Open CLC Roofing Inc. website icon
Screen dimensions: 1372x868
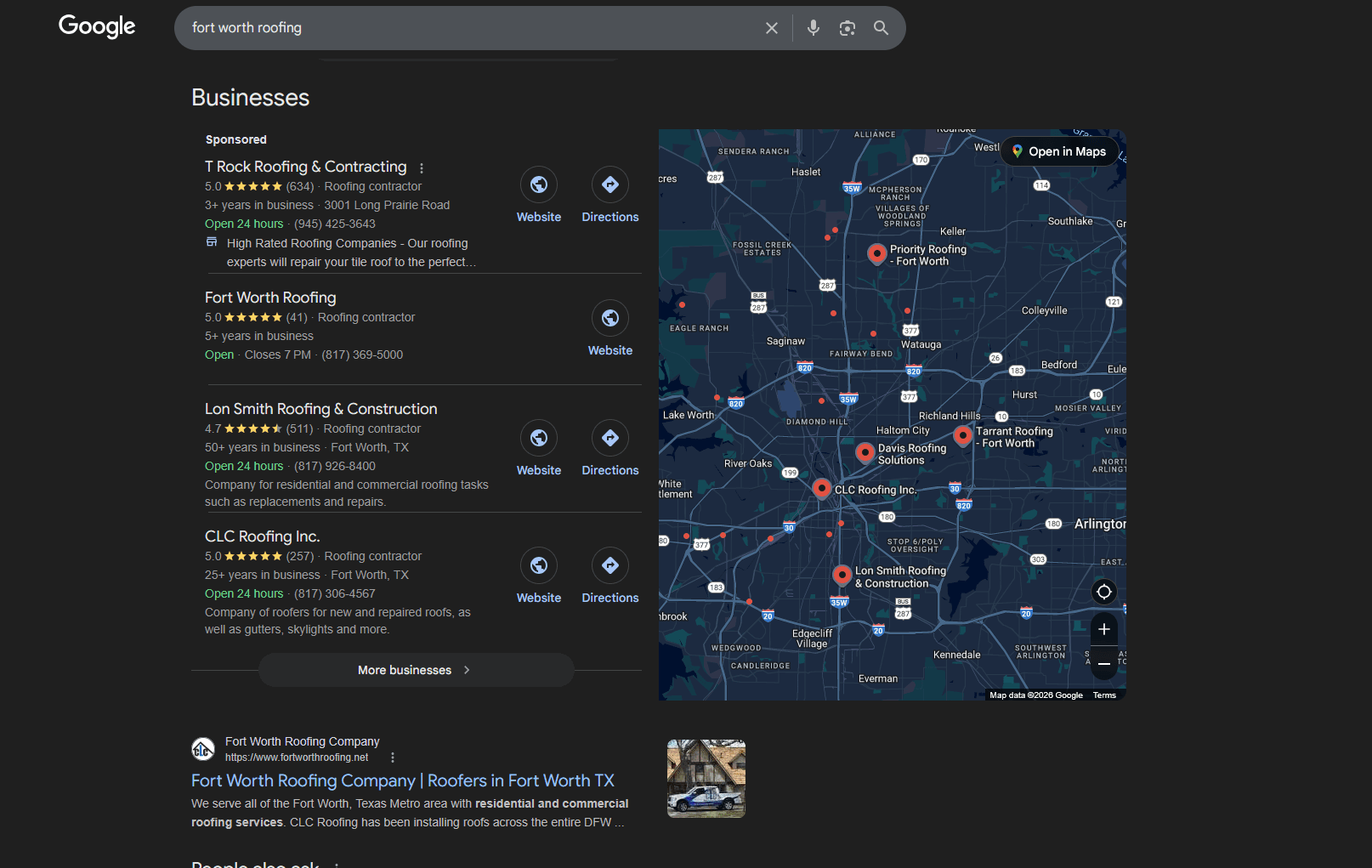538,566
